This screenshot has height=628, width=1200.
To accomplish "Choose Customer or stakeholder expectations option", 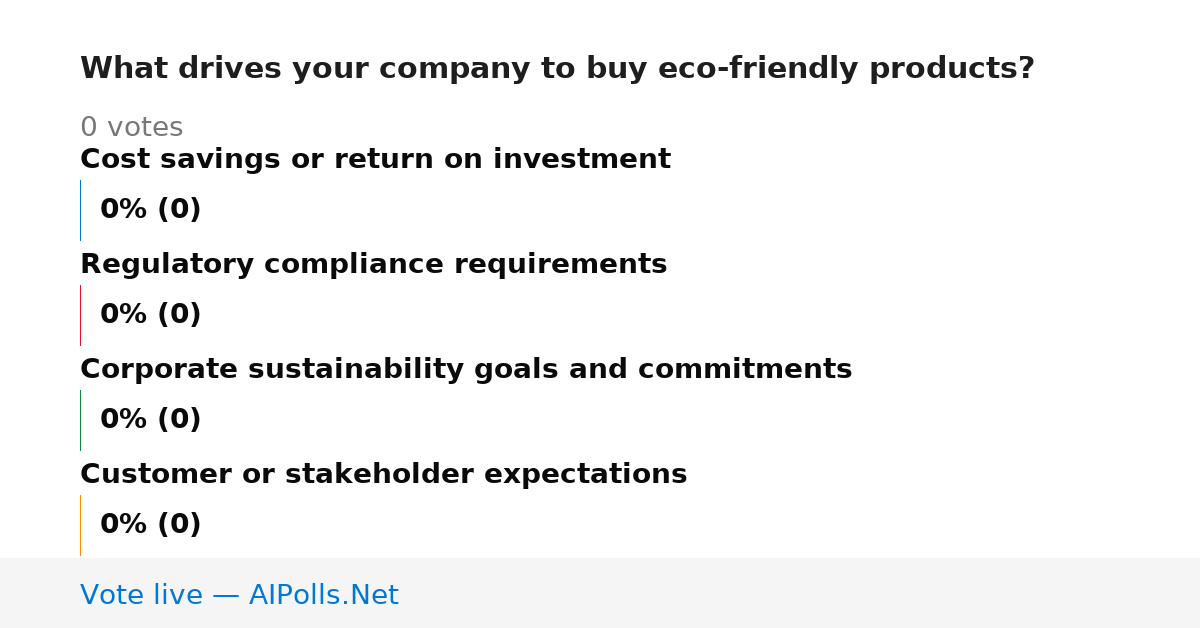I will pyautogui.click(x=383, y=474).
